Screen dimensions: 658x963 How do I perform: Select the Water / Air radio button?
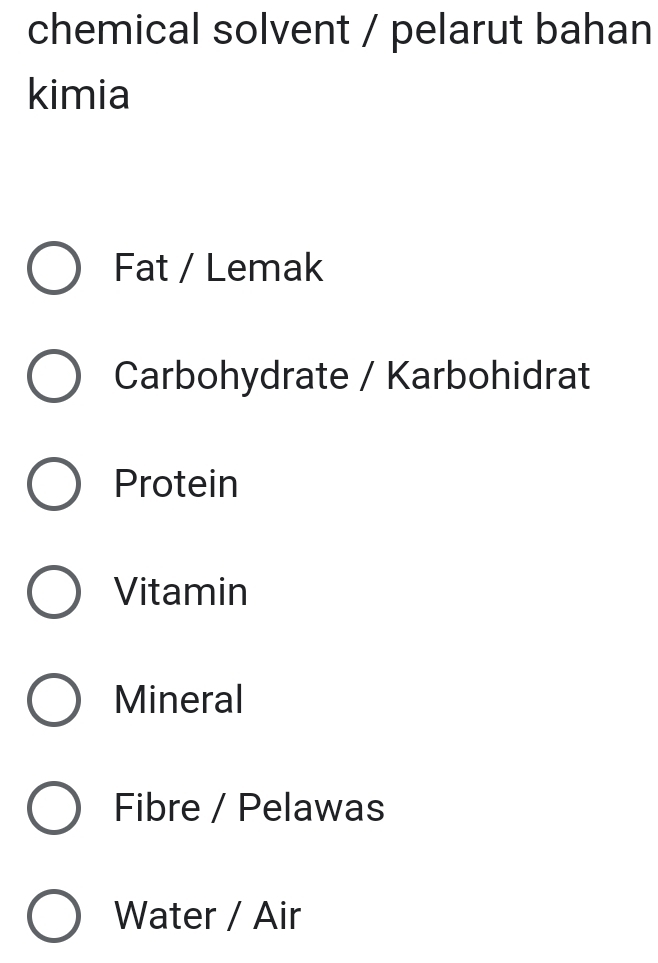[x=54, y=915]
